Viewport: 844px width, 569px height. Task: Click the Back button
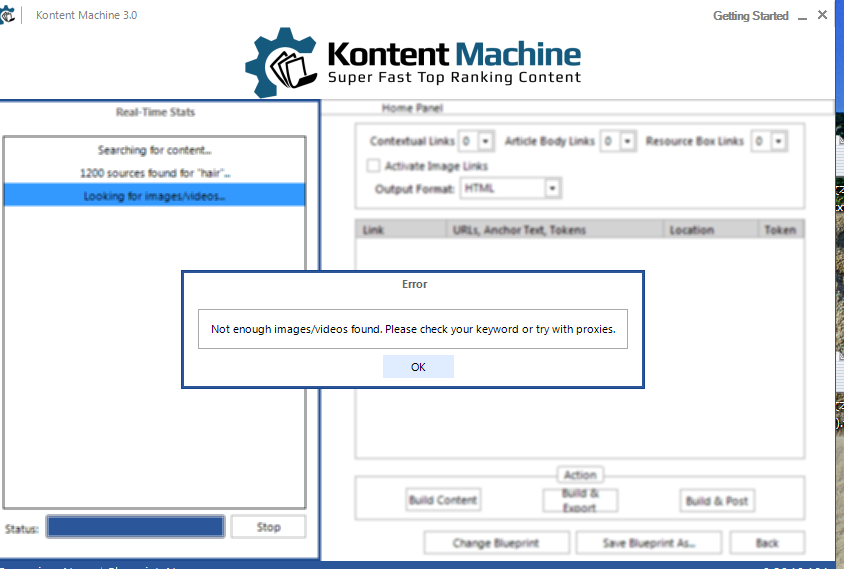(x=767, y=543)
